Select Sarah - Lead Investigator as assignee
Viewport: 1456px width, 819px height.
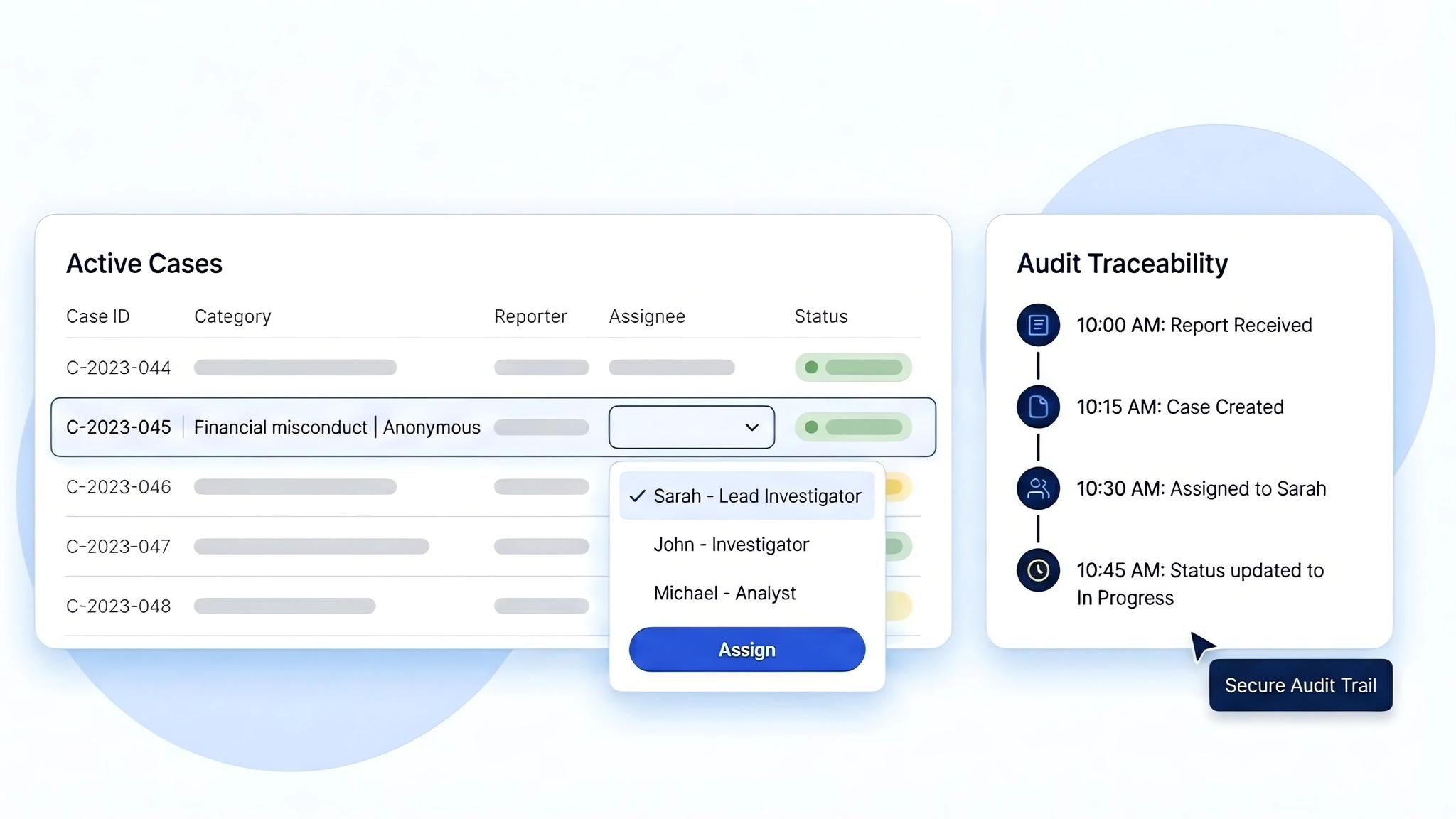pyautogui.click(x=758, y=496)
